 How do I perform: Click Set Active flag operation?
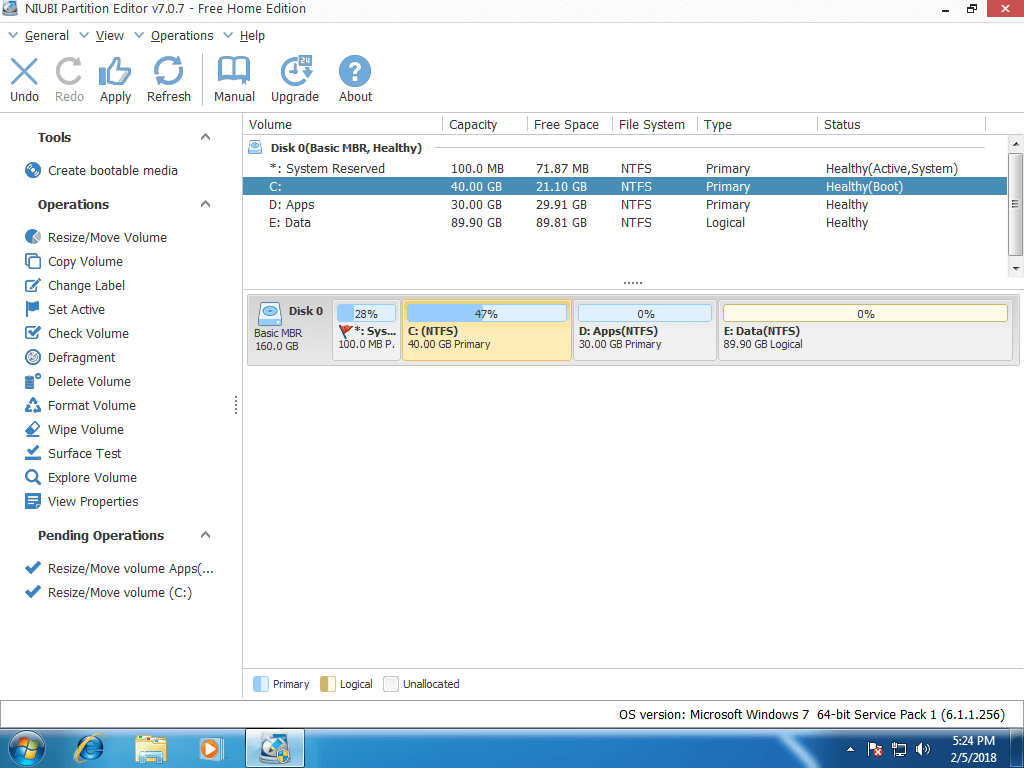[x=65, y=310]
